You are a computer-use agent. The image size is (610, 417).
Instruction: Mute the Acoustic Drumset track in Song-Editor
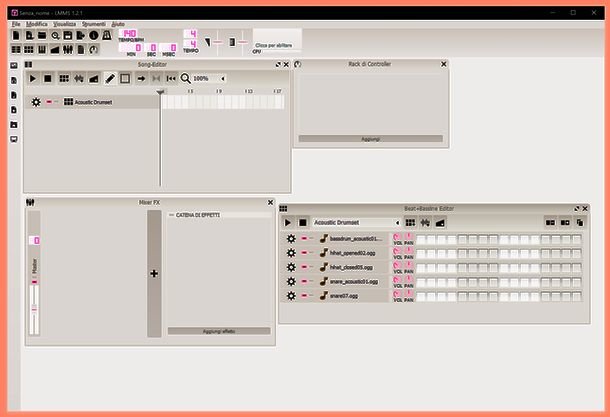tap(49, 102)
